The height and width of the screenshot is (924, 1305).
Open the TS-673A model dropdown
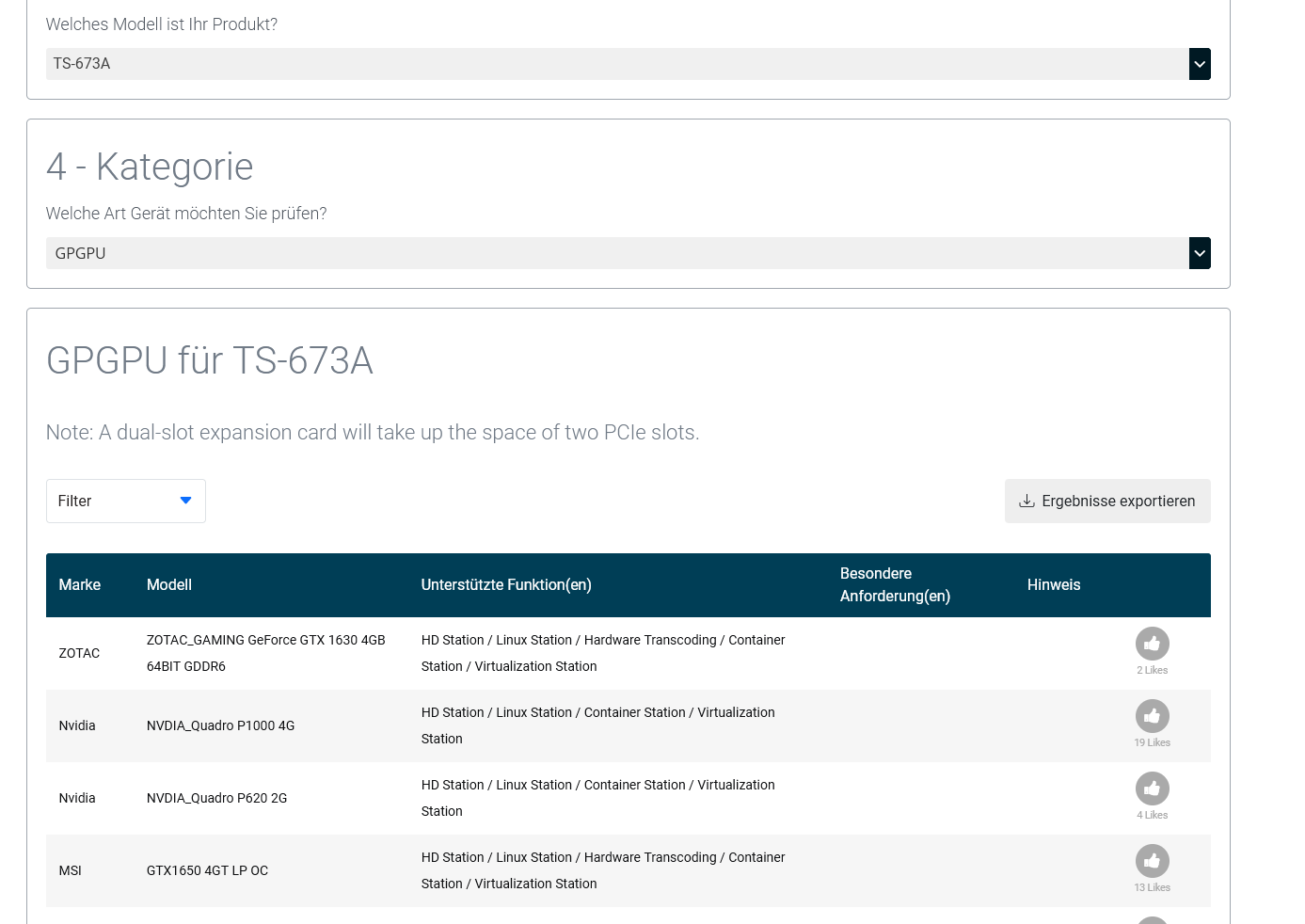[x=628, y=64]
